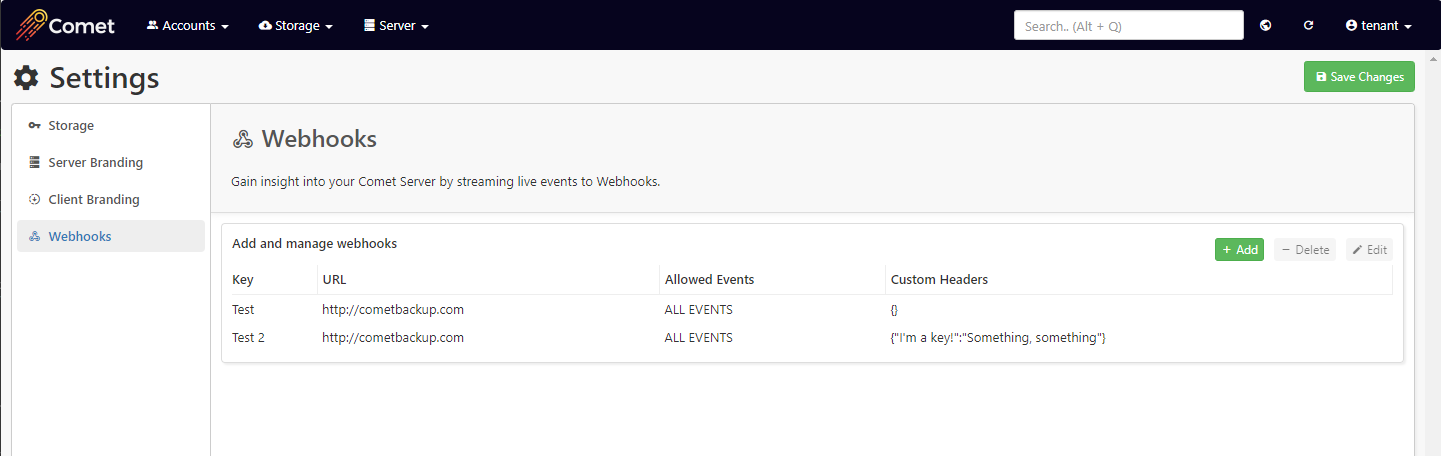Click the key icon beside Storage
Image resolution: width=1441 pixels, height=456 pixels.
pyautogui.click(x=34, y=126)
